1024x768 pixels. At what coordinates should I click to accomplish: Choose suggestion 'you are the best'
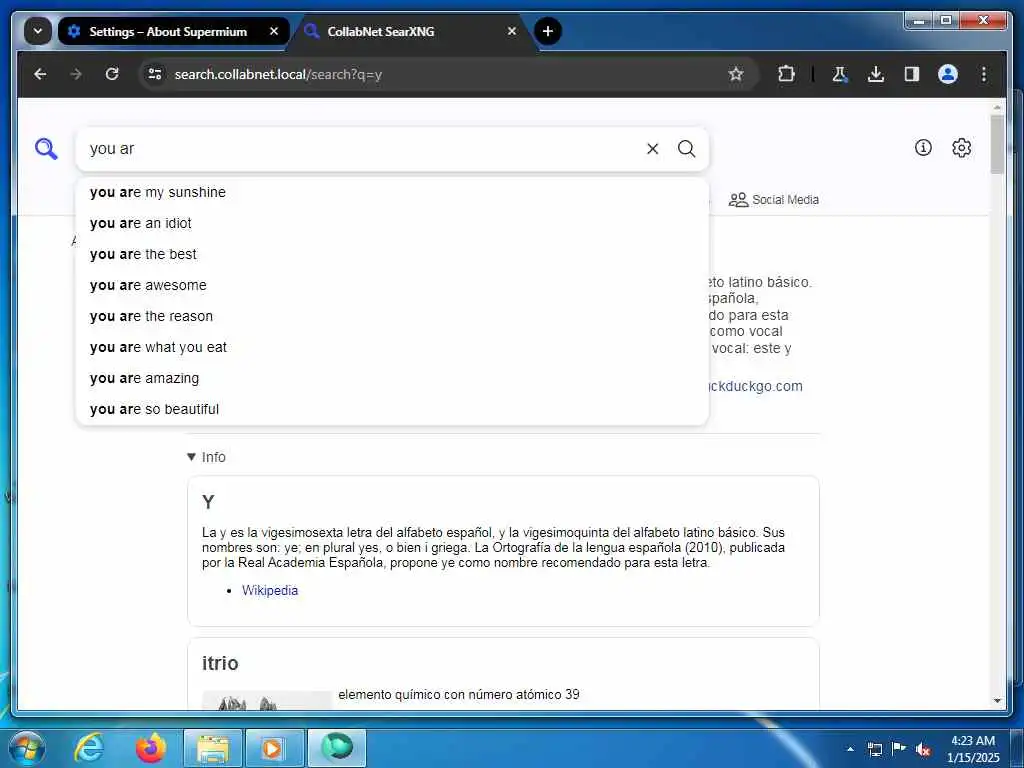click(x=392, y=254)
